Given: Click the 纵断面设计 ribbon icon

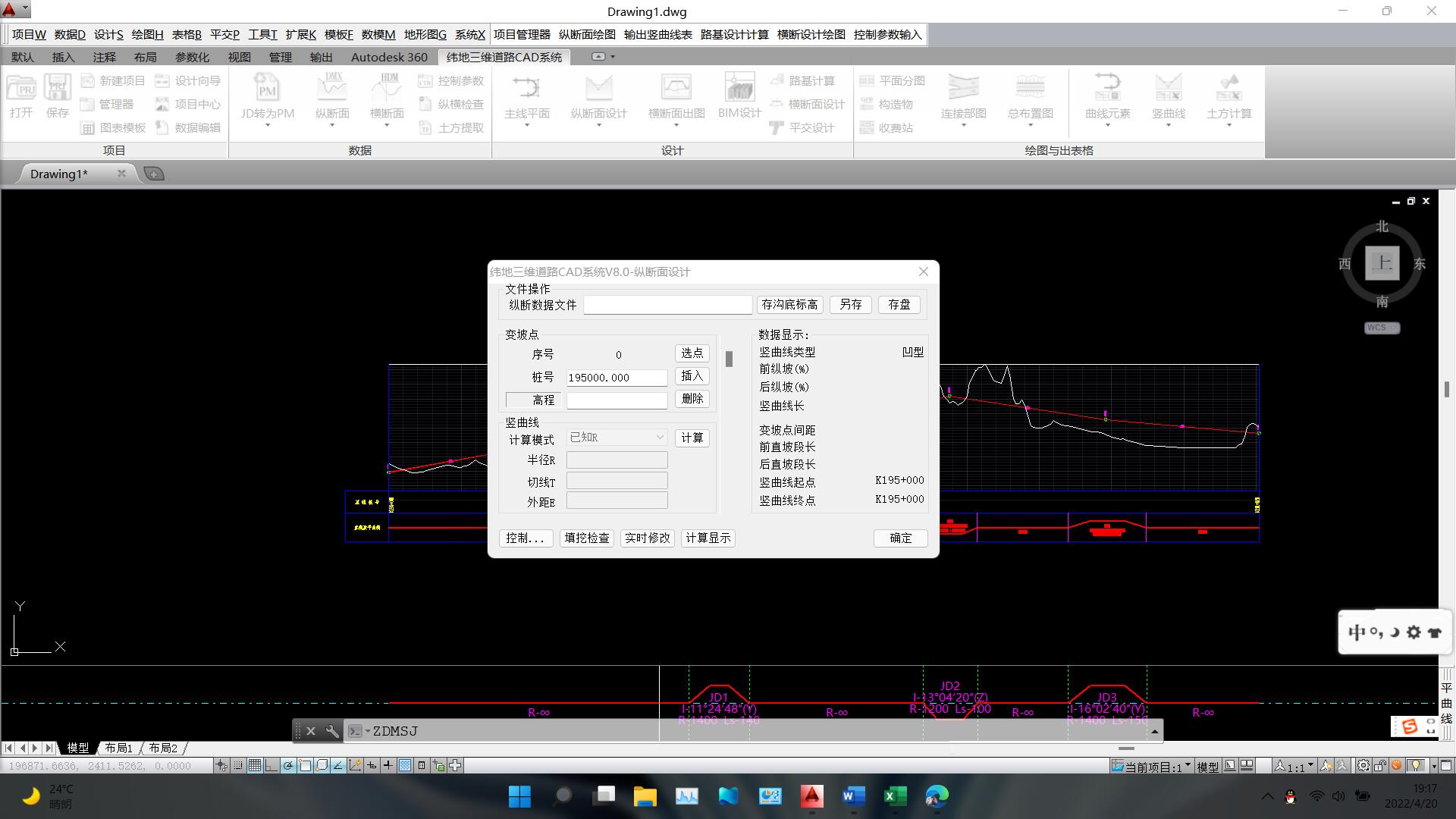Looking at the screenshot, I should tap(598, 89).
